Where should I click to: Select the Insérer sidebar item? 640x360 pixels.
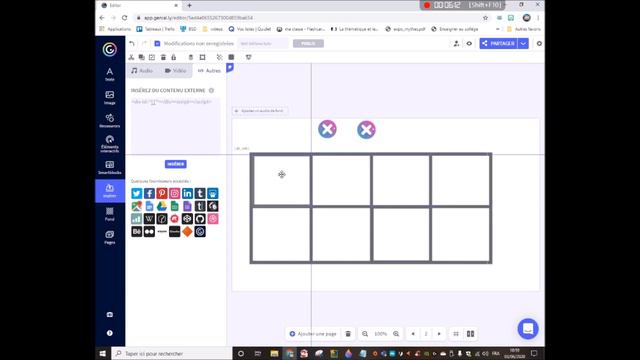tap(110, 191)
